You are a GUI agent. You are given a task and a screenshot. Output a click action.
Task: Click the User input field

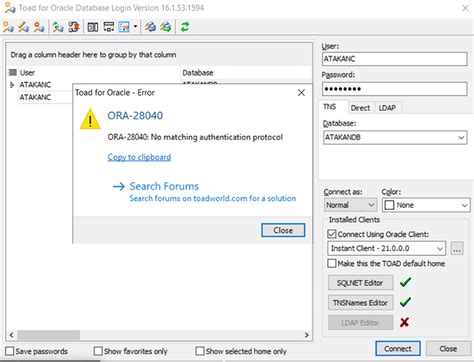coord(394,59)
